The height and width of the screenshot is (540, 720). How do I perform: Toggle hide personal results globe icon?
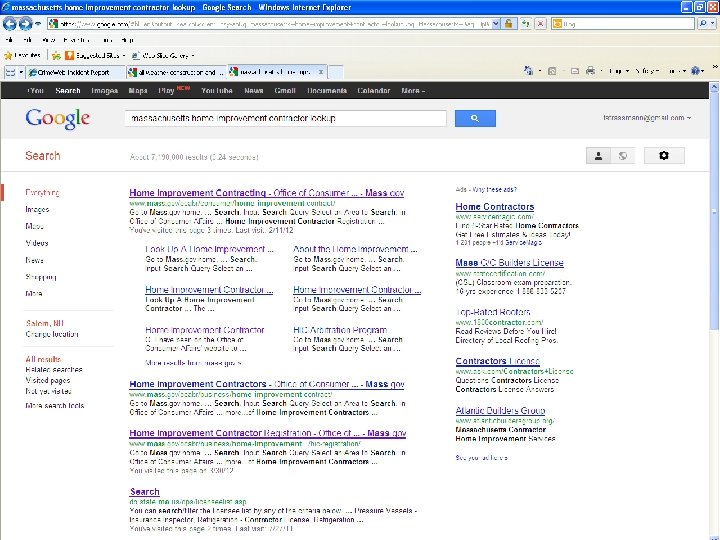(x=623, y=156)
